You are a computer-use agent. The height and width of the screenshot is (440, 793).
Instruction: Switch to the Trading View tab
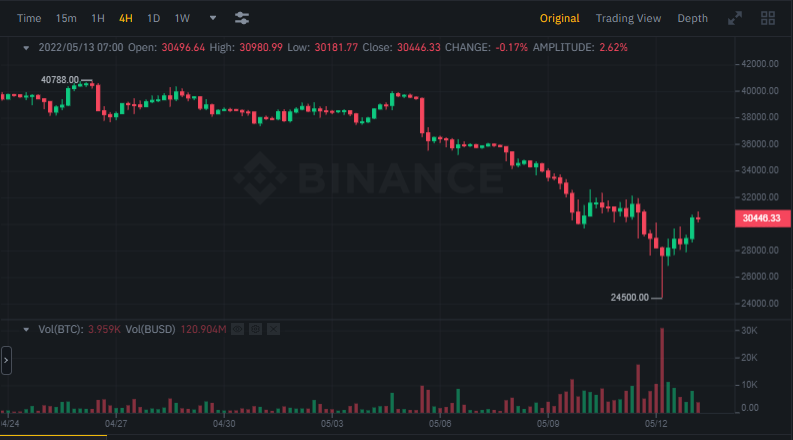[x=628, y=18]
